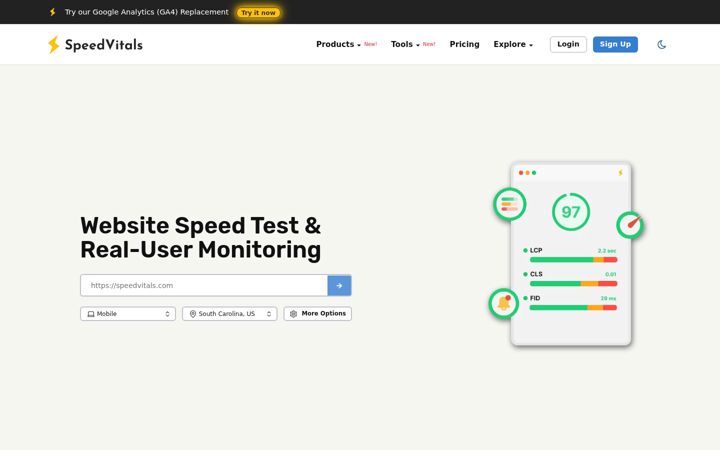
Task: Click the Website Speed Test heading
Action: click(x=201, y=238)
